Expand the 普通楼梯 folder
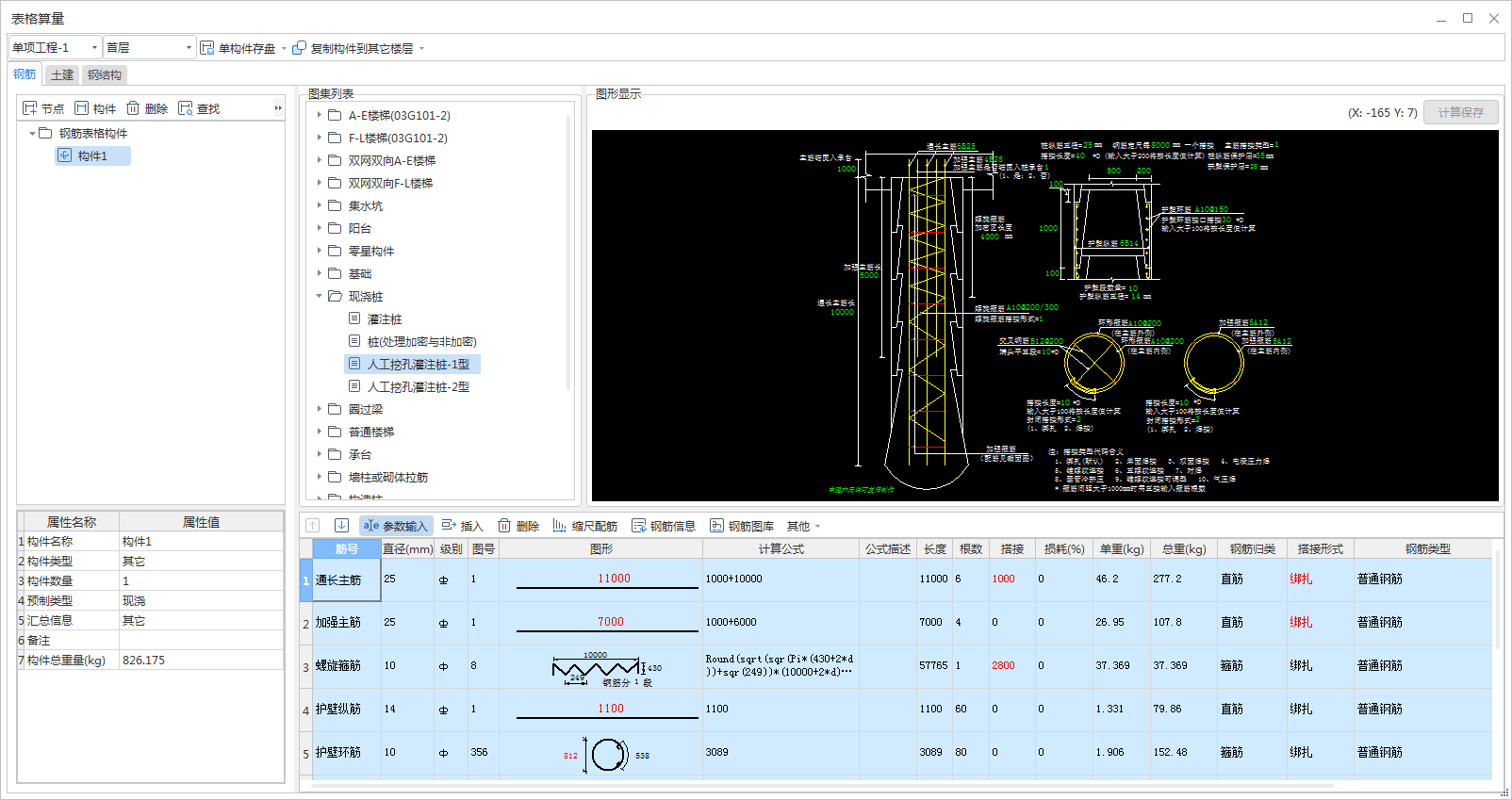The image size is (1512, 800). (x=319, y=432)
